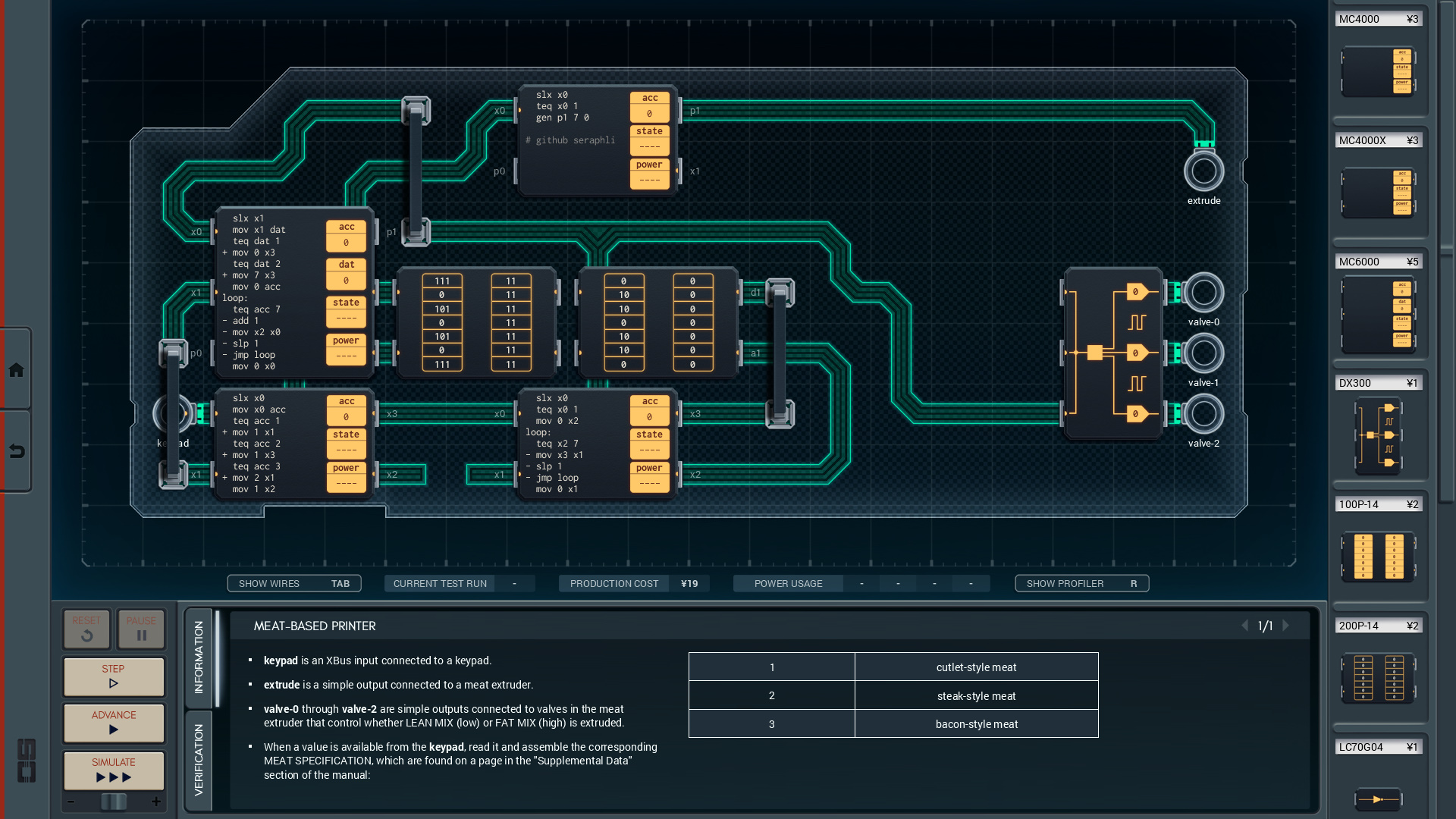
Task: Toggle Show Profiler button
Action: (1081, 583)
